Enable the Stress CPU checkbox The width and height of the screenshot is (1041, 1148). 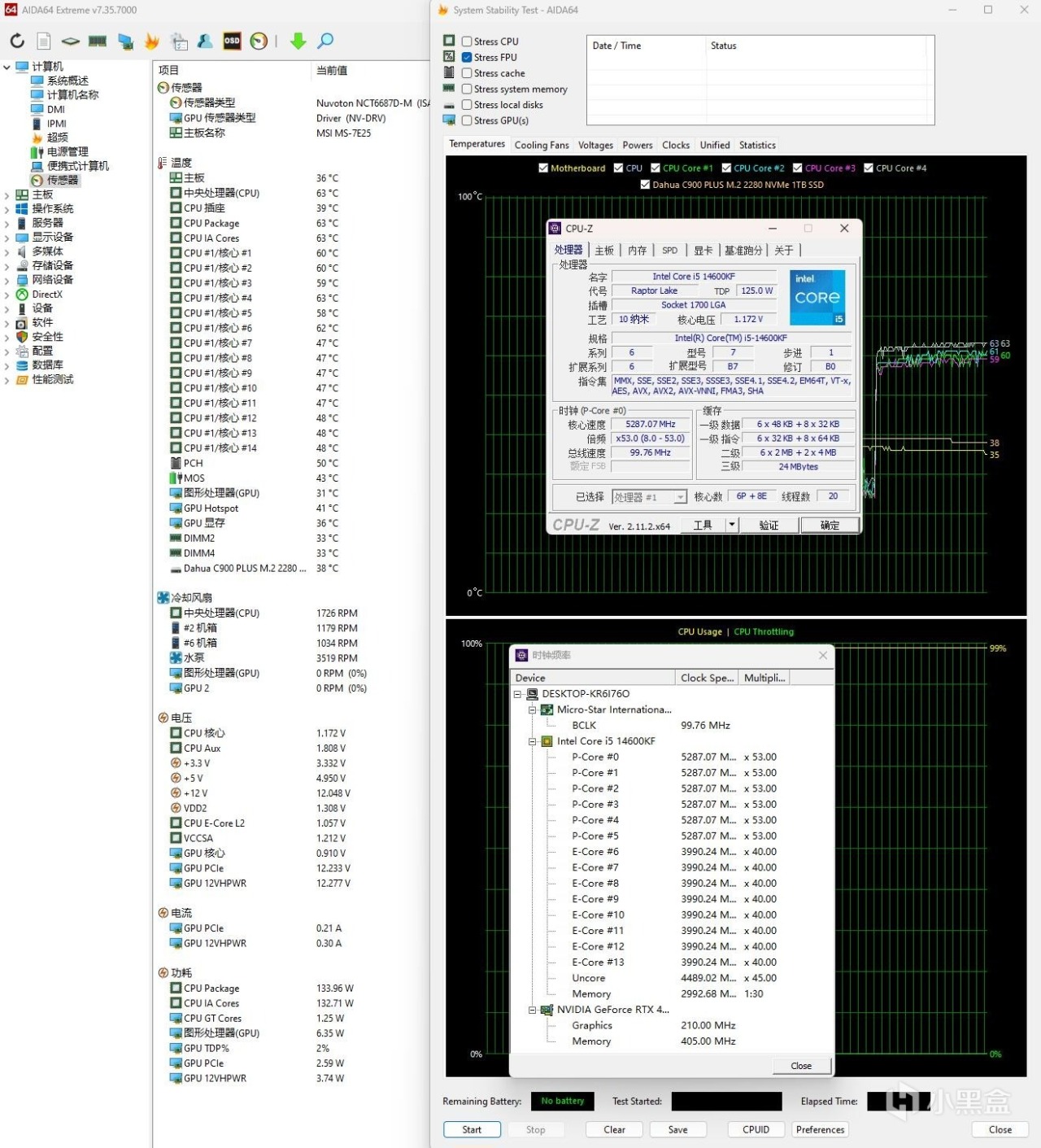pyautogui.click(x=467, y=41)
